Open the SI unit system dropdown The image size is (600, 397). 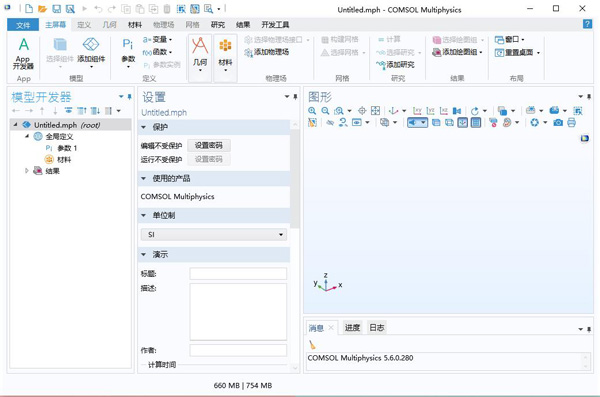(x=214, y=234)
